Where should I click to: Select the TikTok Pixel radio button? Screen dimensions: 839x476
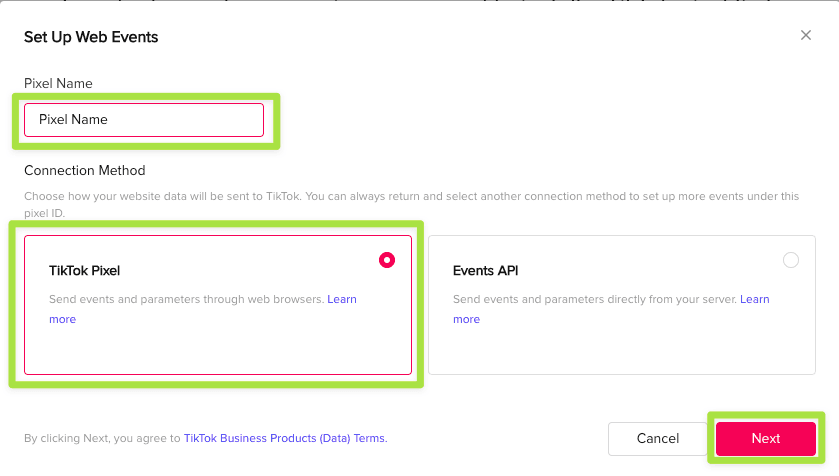pos(387,260)
